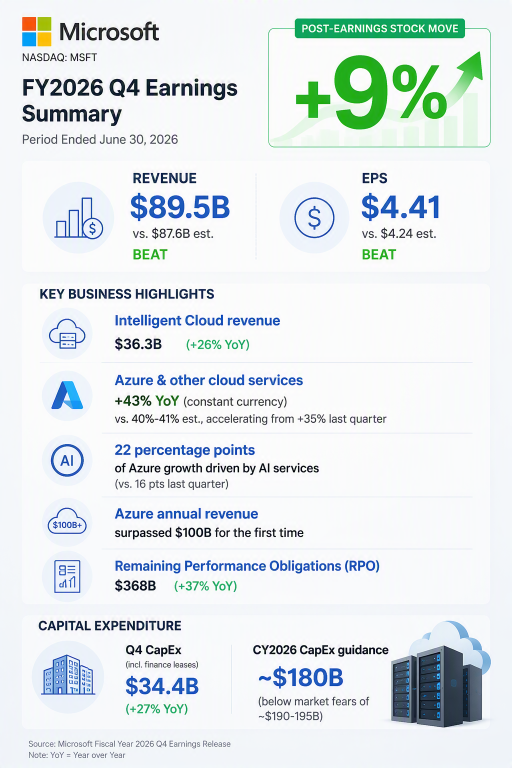Click the (+27% YoY) CapEx growth
The image size is (512, 768).
157,709
